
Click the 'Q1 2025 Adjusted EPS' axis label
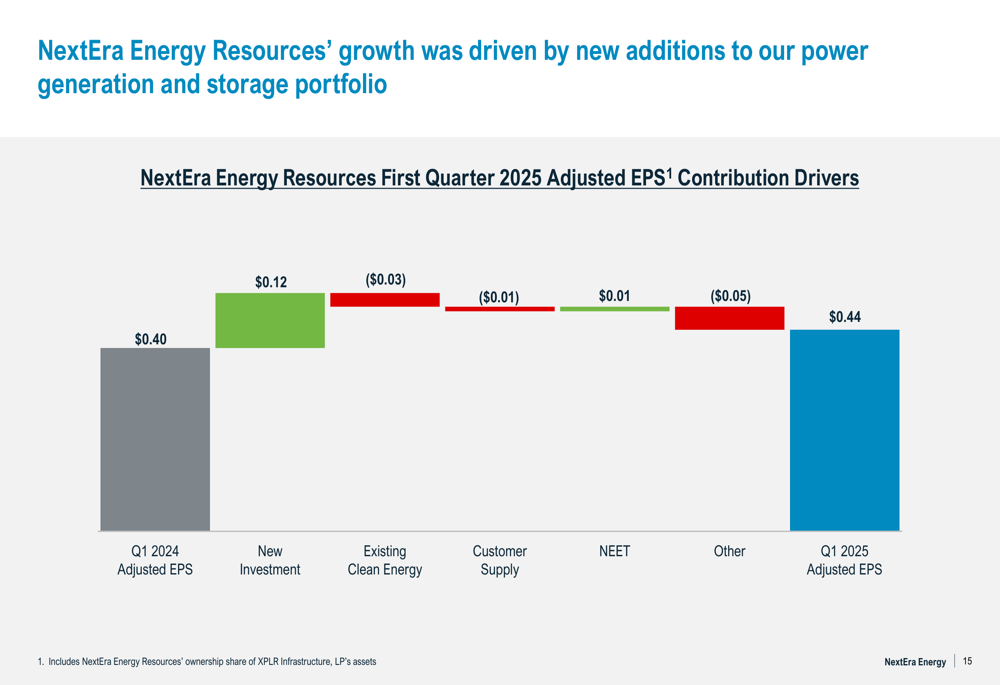[x=844, y=560]
